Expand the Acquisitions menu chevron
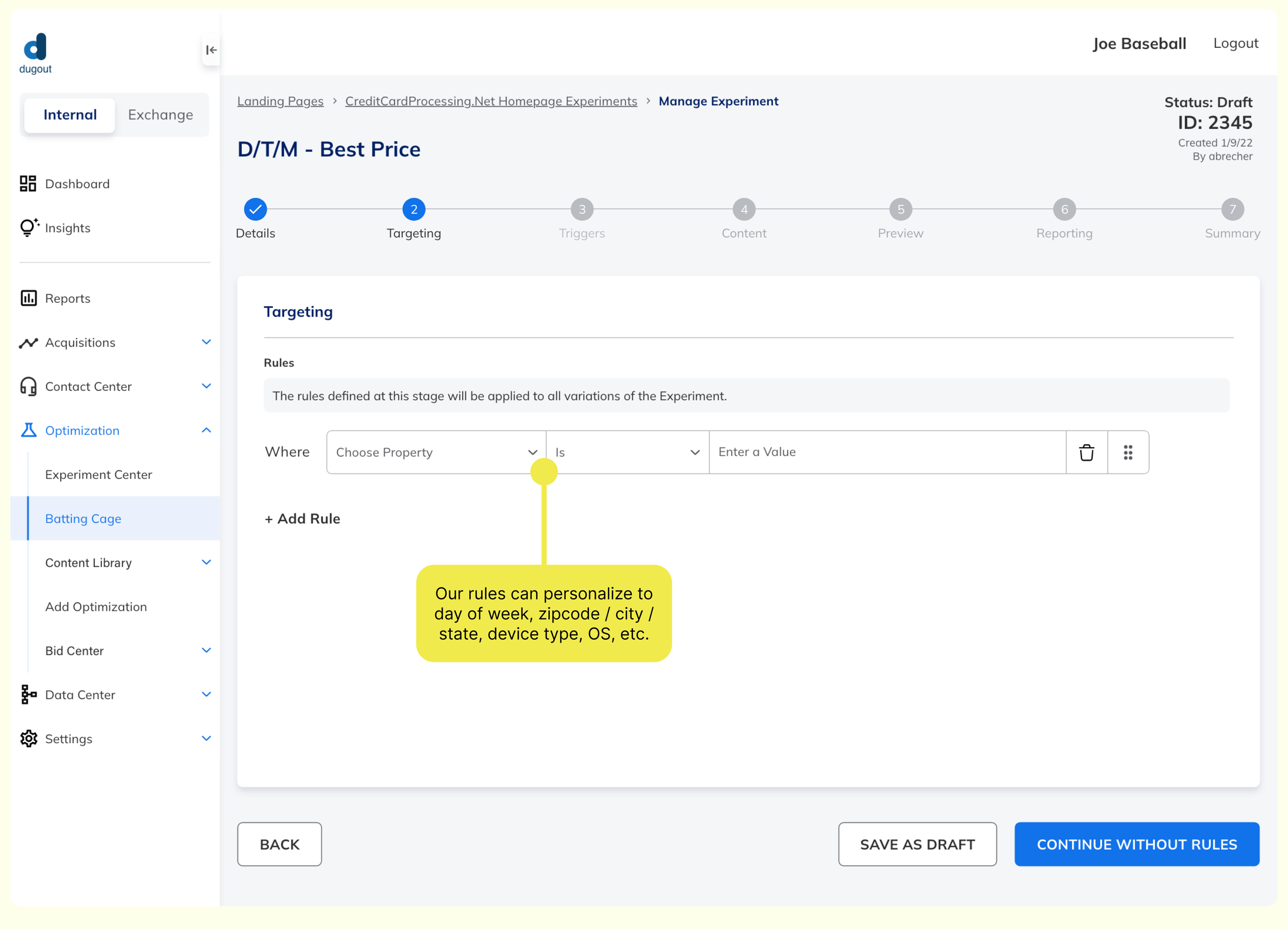This screenshot has height=929, width=1288. click(206, 342)
